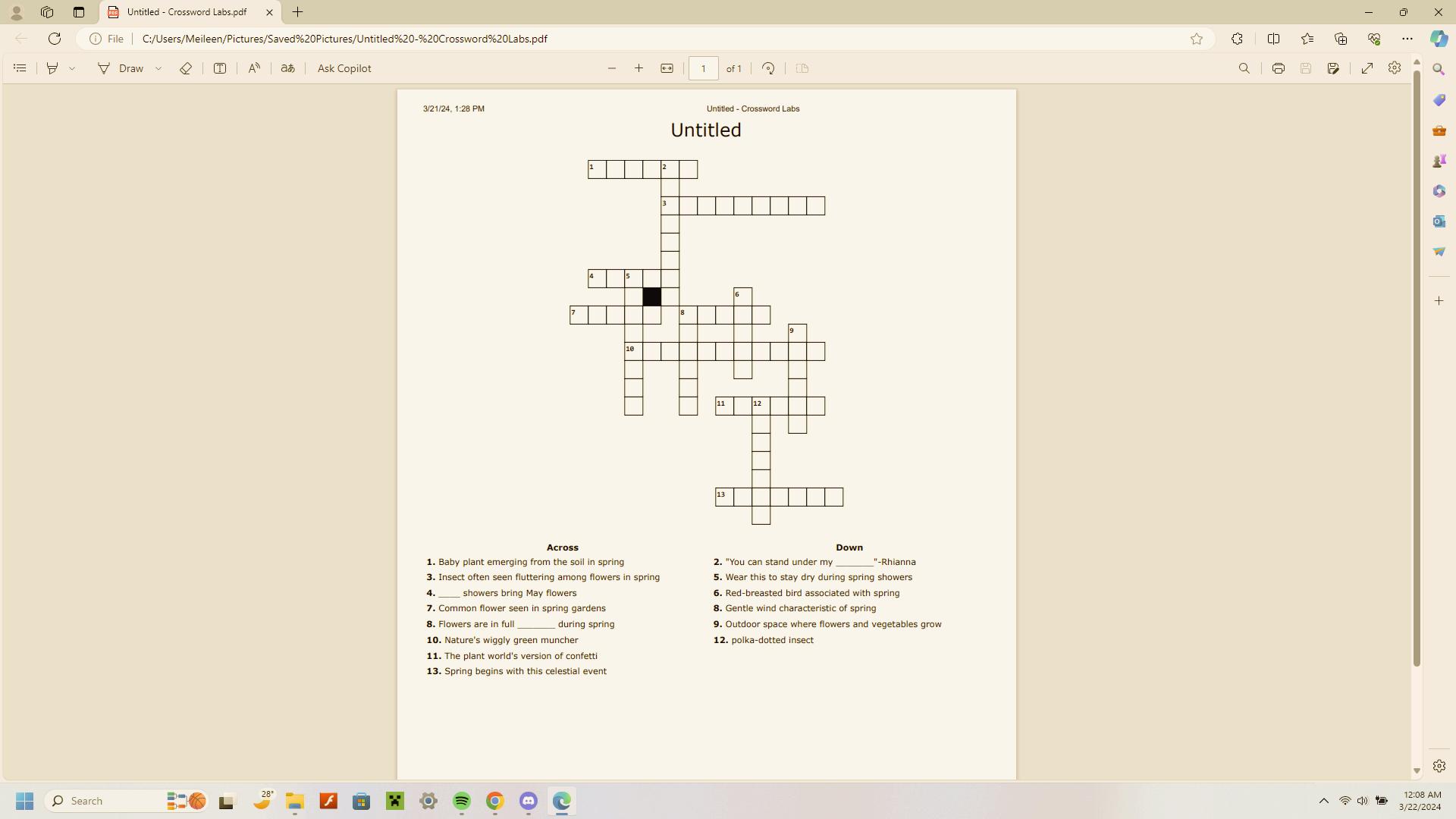Click the Rotate page icon
1456x819 pixels.
(x=768, y=68)
